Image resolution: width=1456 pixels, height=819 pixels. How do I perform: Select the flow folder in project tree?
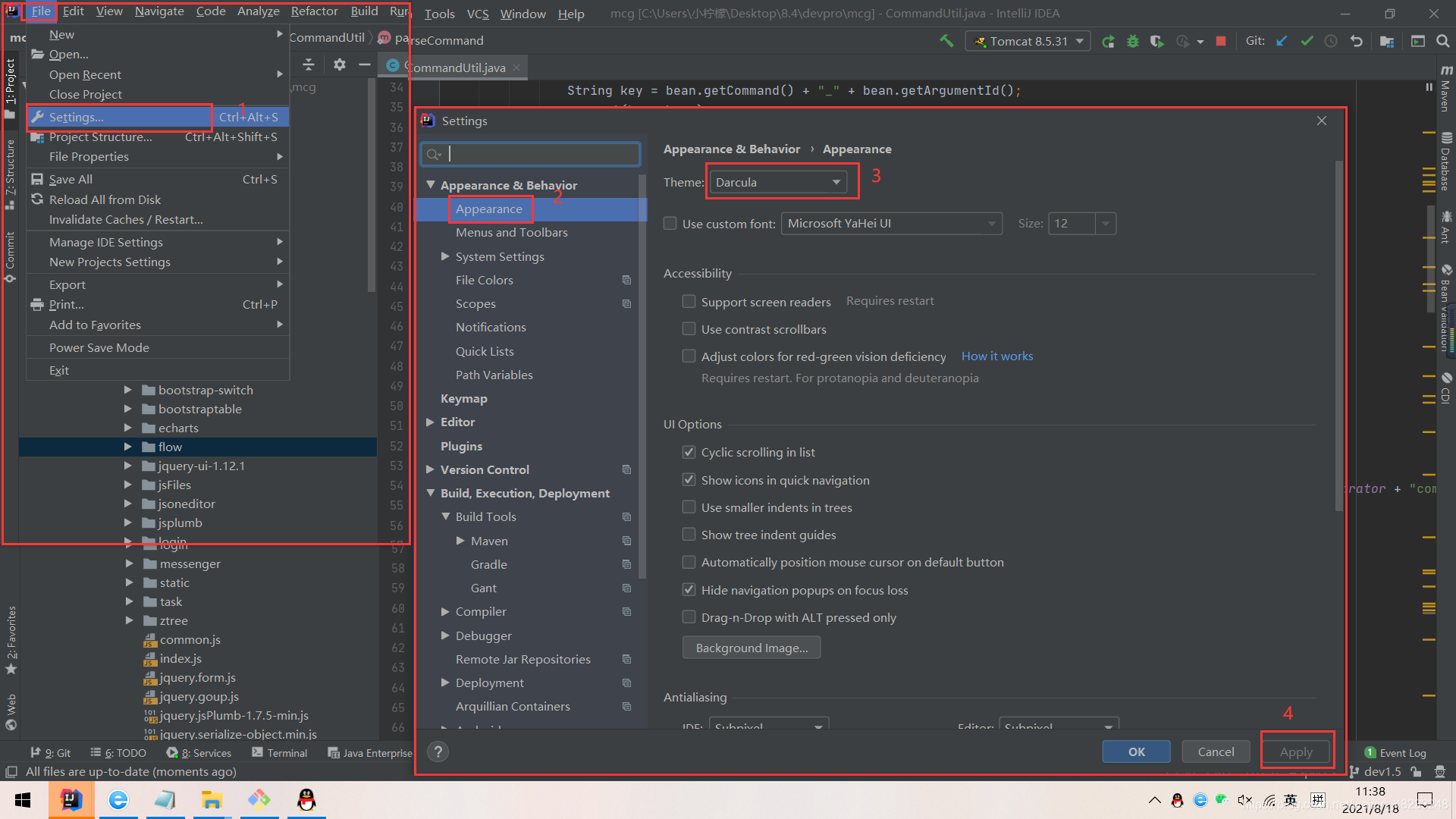(170, 447)
